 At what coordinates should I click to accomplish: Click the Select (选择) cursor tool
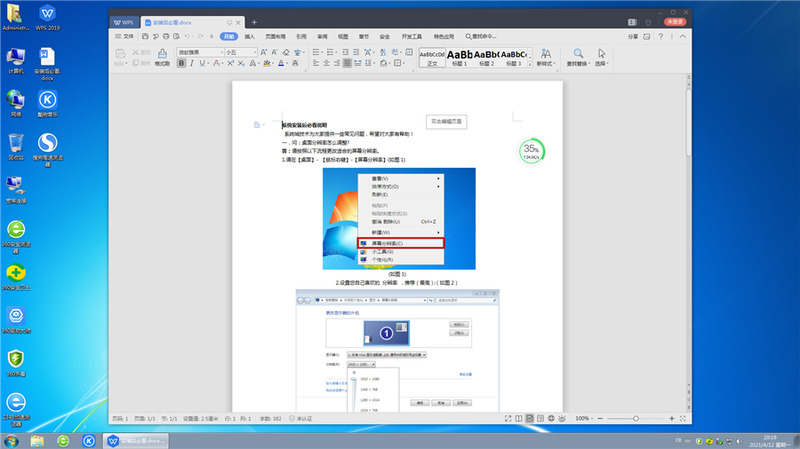coord(602,58)
